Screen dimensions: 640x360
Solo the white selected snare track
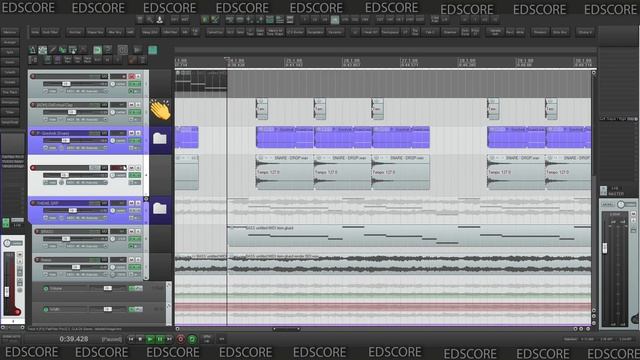click(138, 168)
